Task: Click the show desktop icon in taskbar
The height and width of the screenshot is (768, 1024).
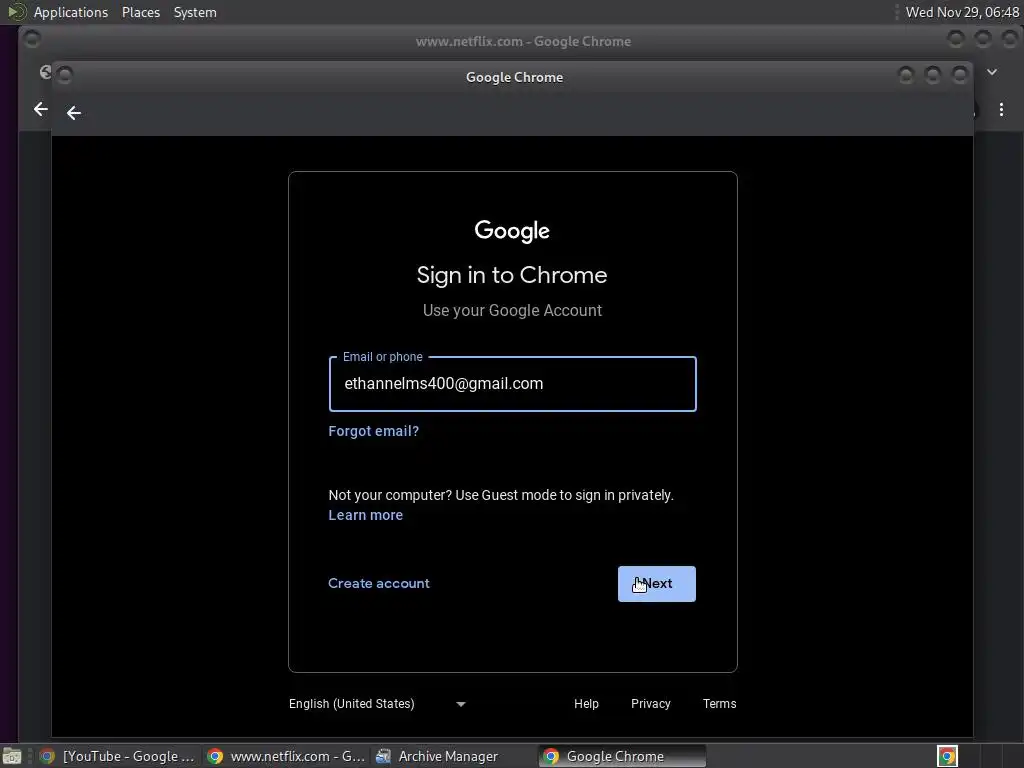Action: (12, 756)
